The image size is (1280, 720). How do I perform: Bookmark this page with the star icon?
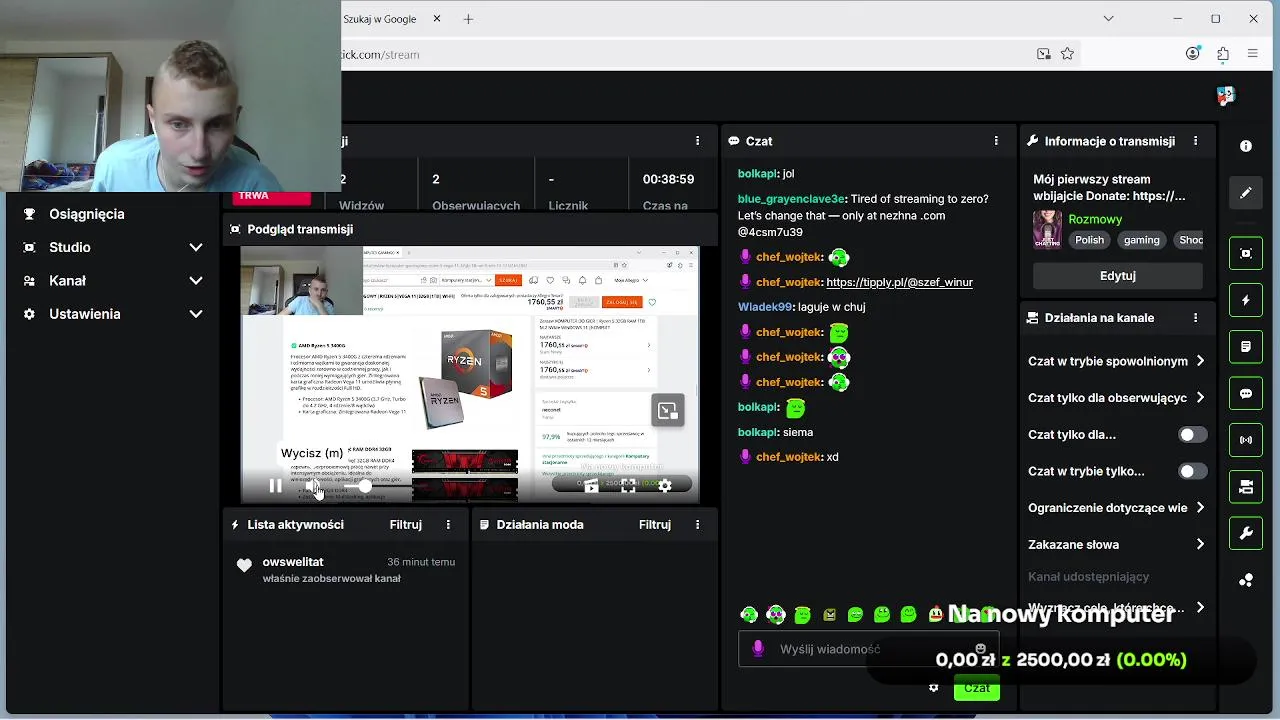pyautogui.click(x=1067, y=54)
